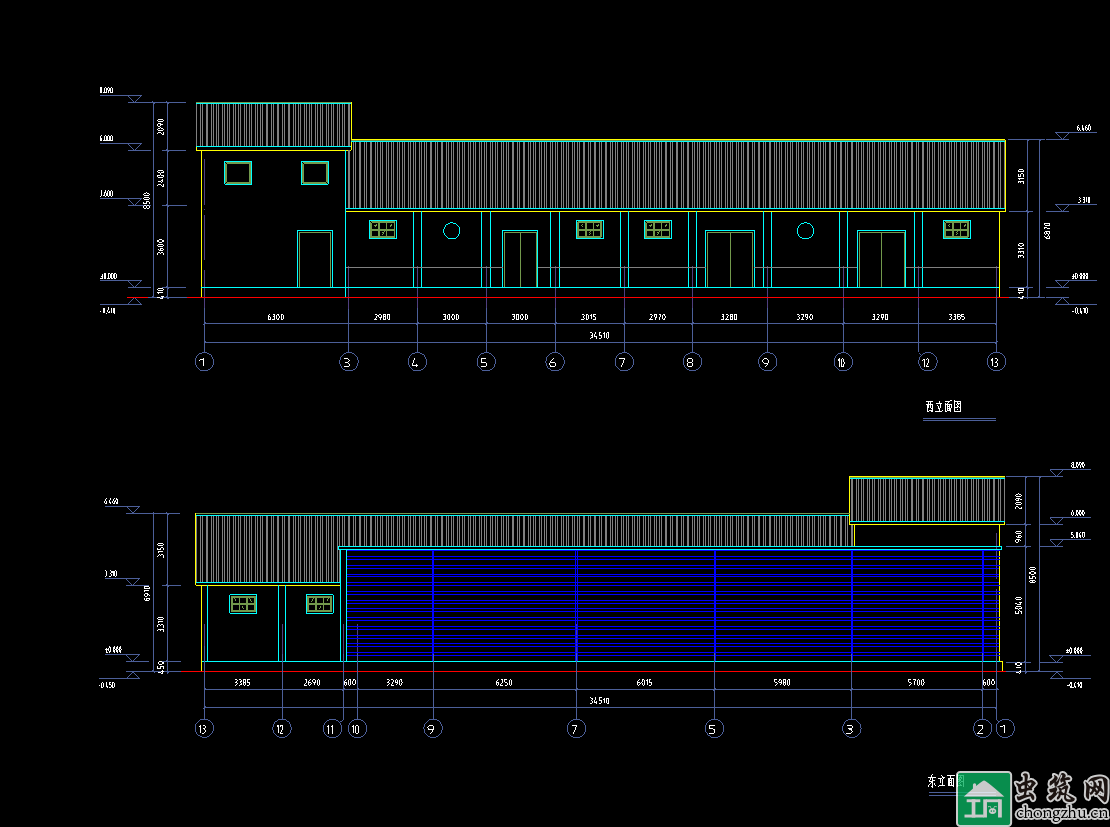Click grid axis bubble 1 under the west elevation
The image size is (1110, 827).
[204, 362]
